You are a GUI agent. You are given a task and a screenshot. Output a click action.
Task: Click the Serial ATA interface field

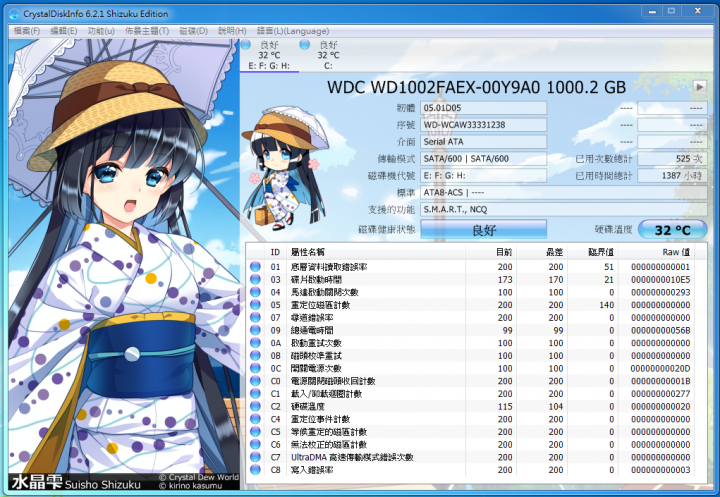pos(484,141)
